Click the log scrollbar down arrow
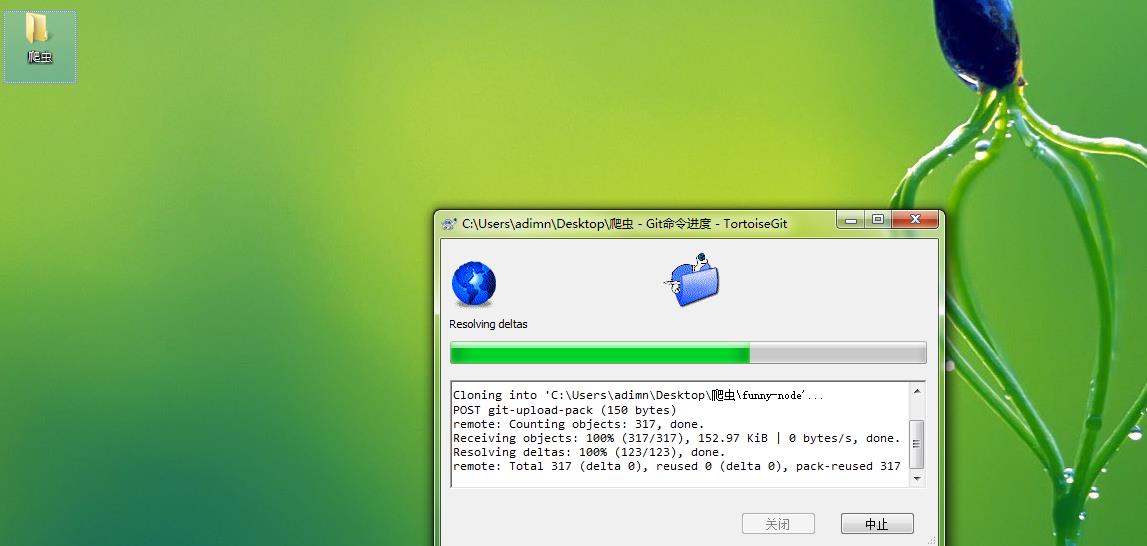This screenshot has height=546, width=1147. coord(917,479)
